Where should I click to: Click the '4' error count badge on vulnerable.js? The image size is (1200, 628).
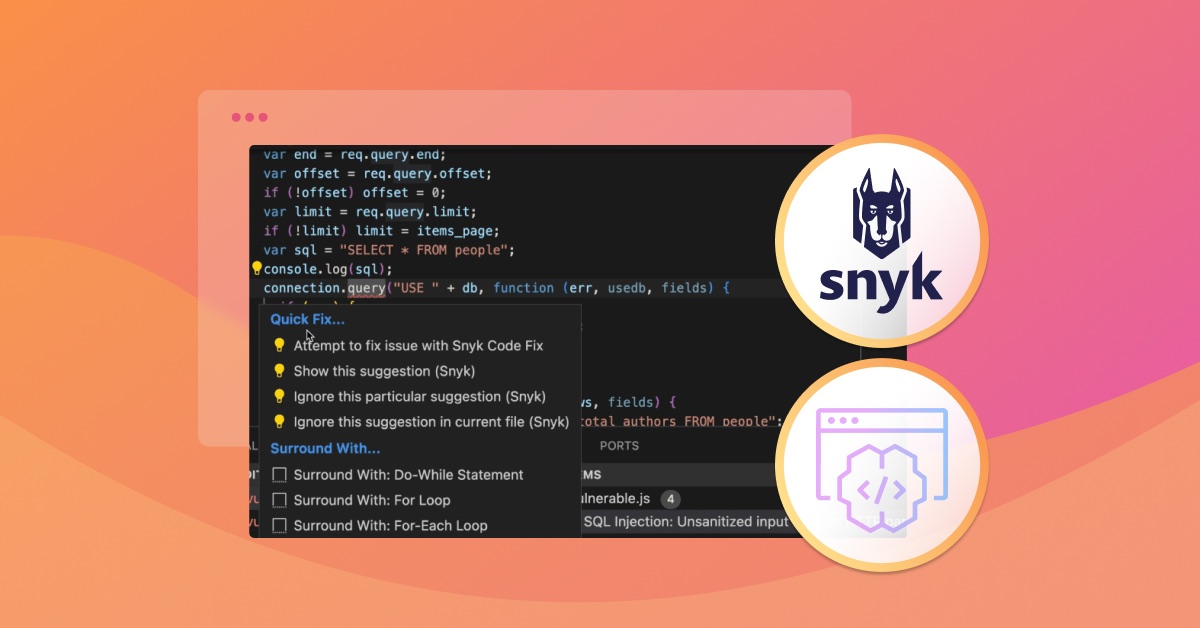(671, 498)
